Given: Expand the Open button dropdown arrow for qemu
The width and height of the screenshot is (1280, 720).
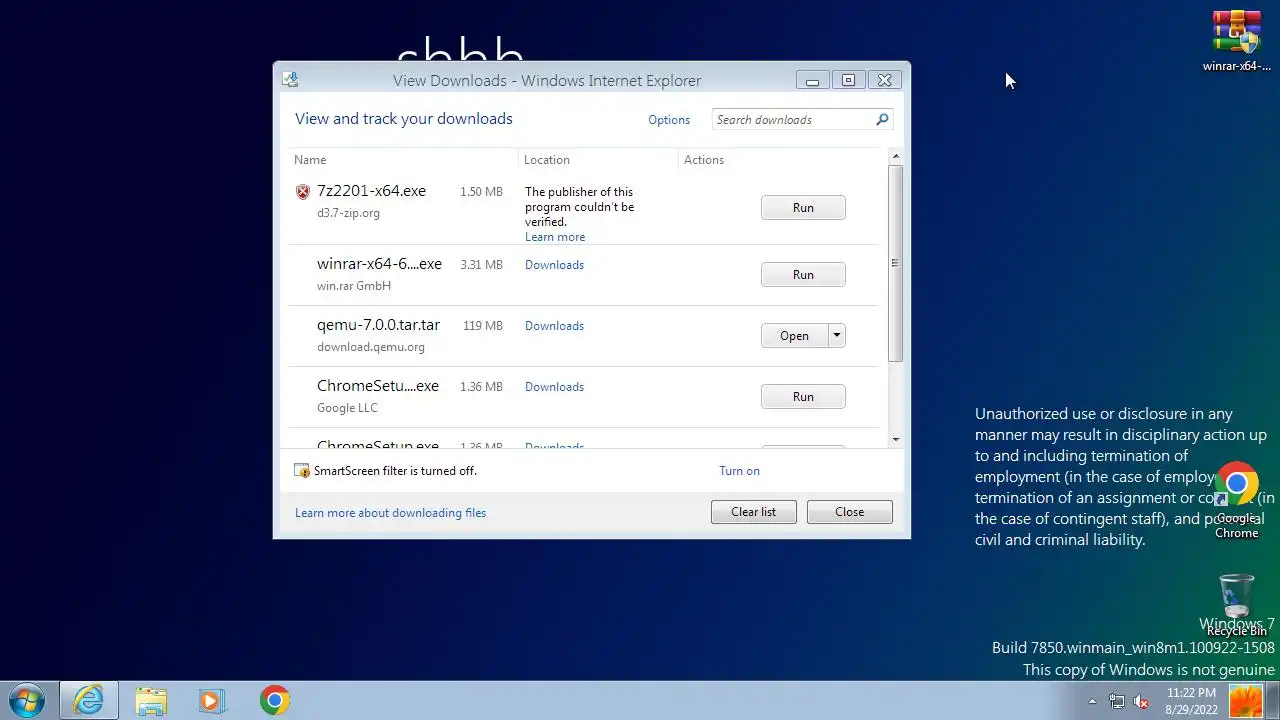Looking at the screenshot, I should pyautogui.click(x=837, y=336).
